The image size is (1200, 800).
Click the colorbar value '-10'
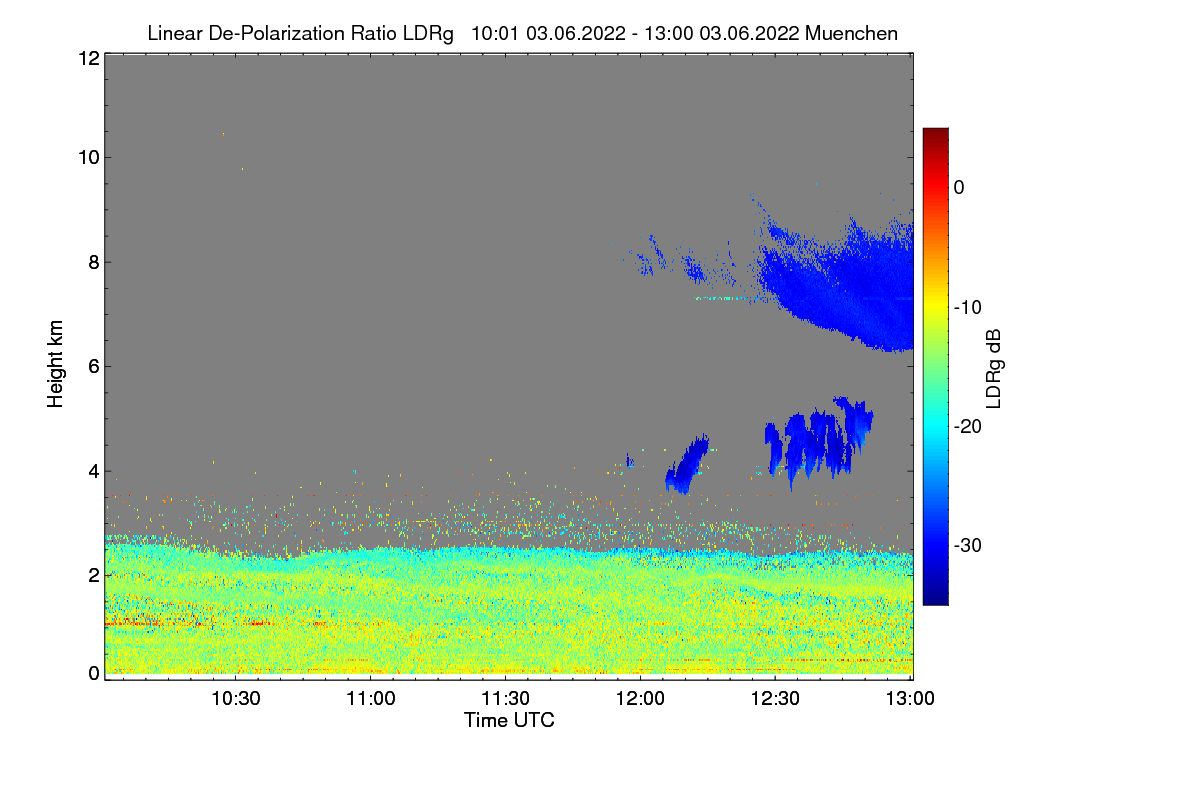pos(966,306)
